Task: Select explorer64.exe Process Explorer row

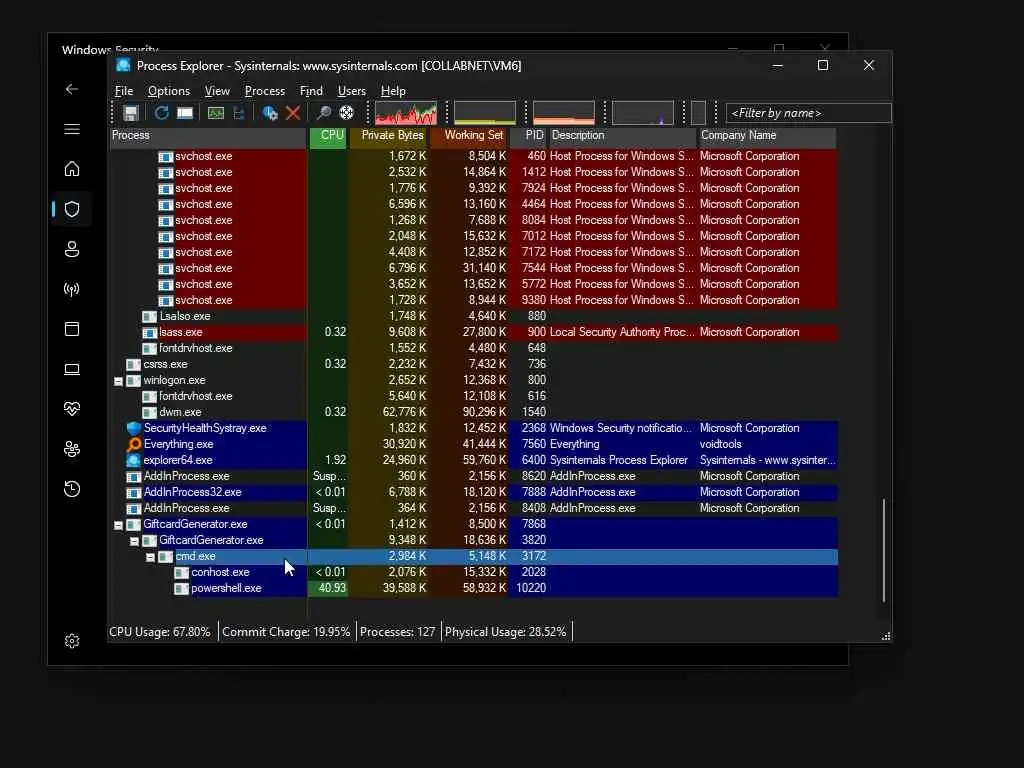Action: pyautogui.click(x=473, y=460)
